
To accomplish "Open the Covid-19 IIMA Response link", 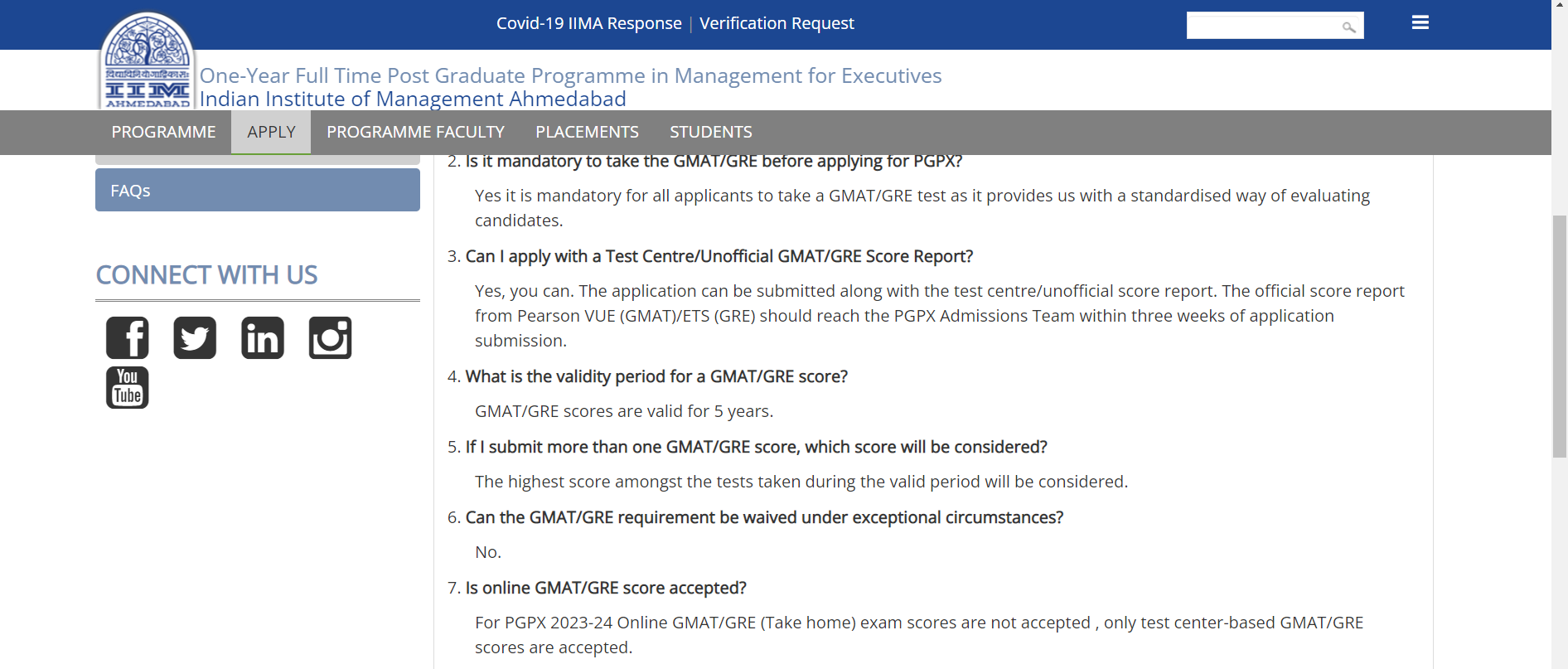I will (x=588, y=24).
